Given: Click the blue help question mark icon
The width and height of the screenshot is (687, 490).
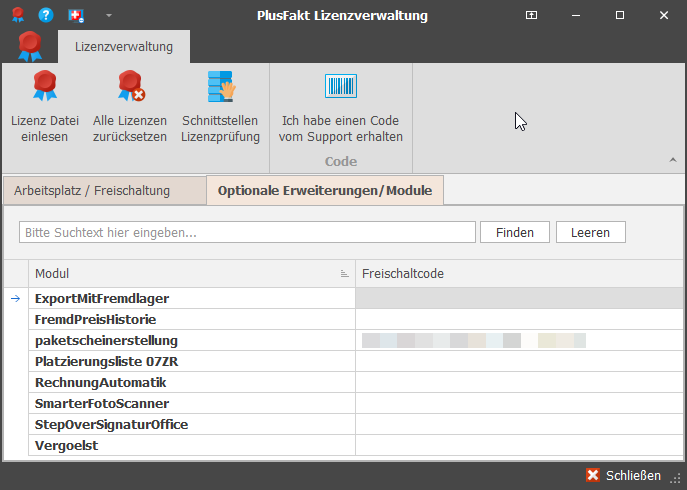Looking at the screenshot, I should coord(46,15).
